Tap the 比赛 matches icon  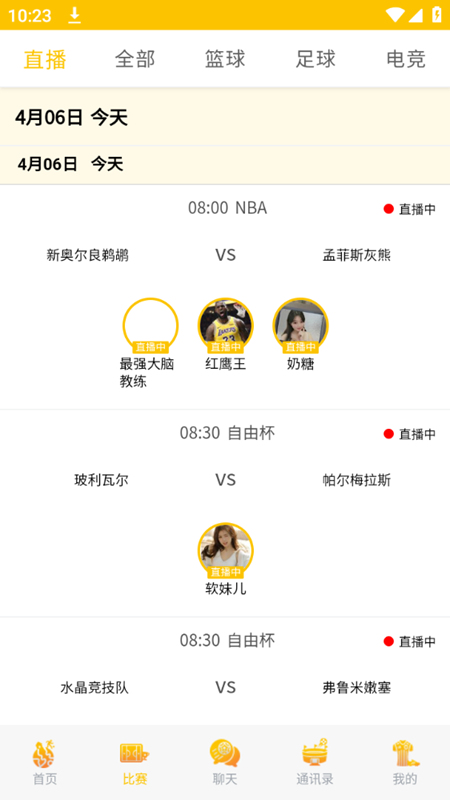click(x=135, y=762)
